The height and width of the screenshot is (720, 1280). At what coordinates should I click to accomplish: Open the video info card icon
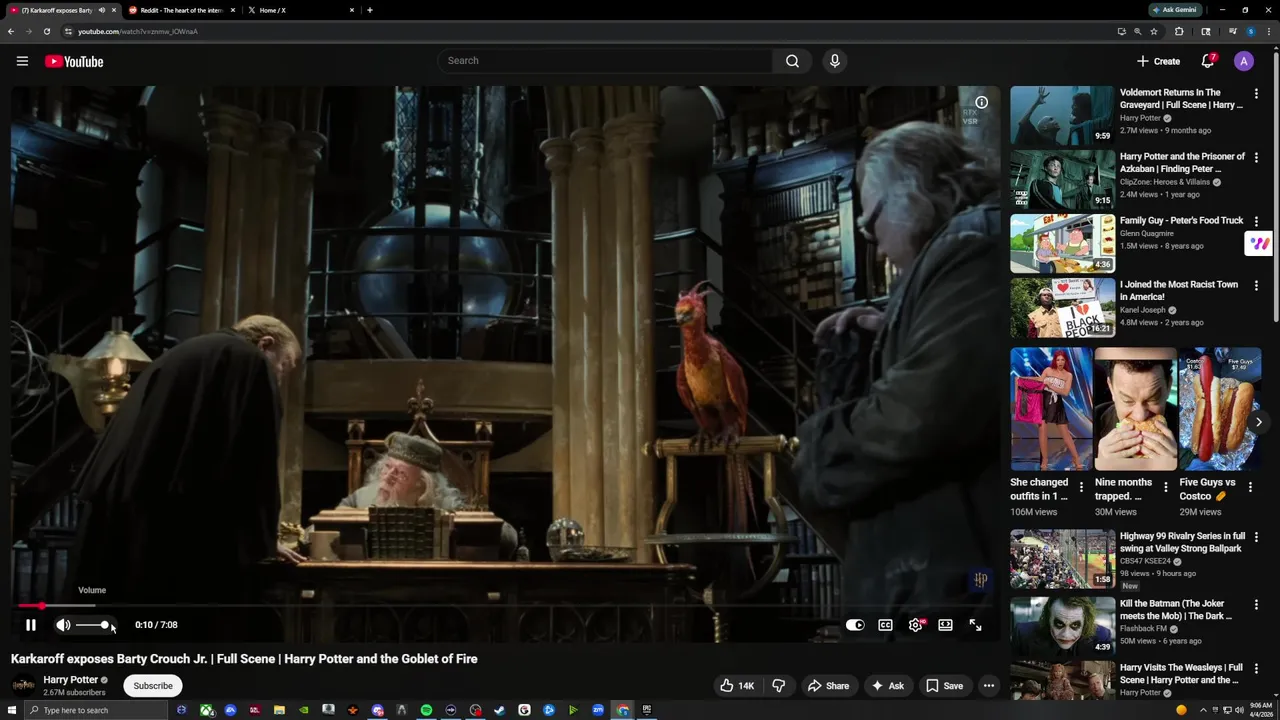point(982,102)
